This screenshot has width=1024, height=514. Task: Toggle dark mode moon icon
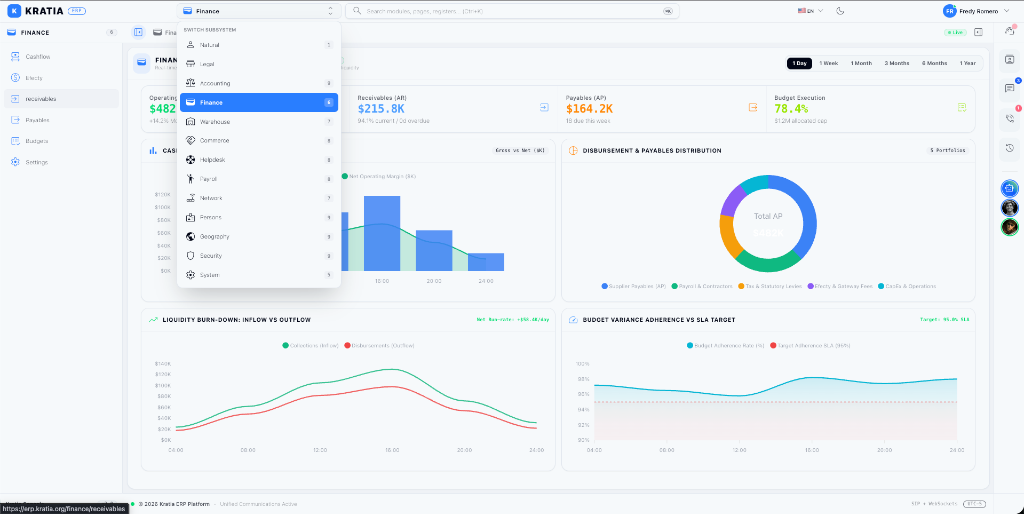coord(840,11)
